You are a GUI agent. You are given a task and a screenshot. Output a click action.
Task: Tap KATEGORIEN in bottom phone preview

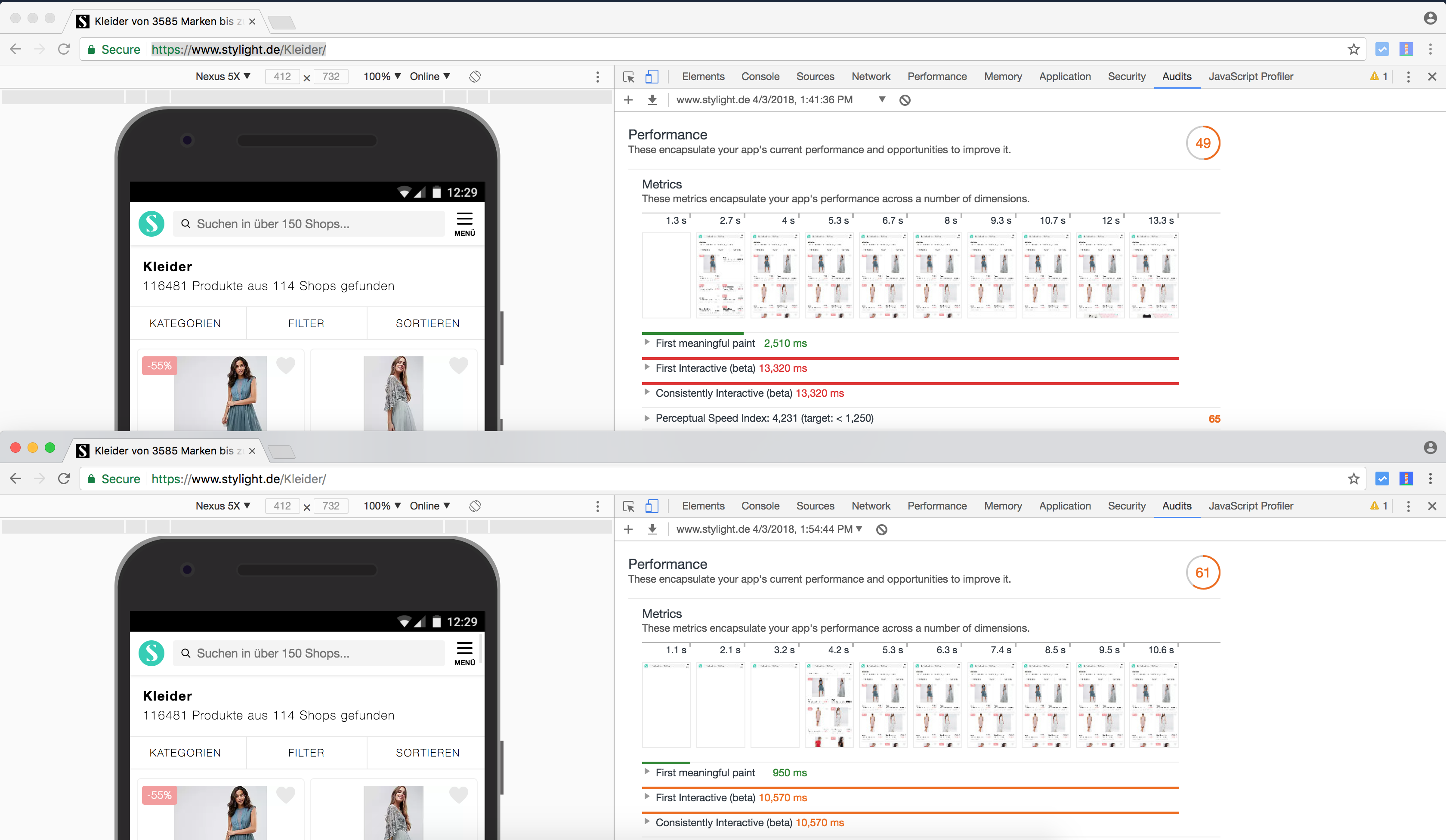(185, 753)
